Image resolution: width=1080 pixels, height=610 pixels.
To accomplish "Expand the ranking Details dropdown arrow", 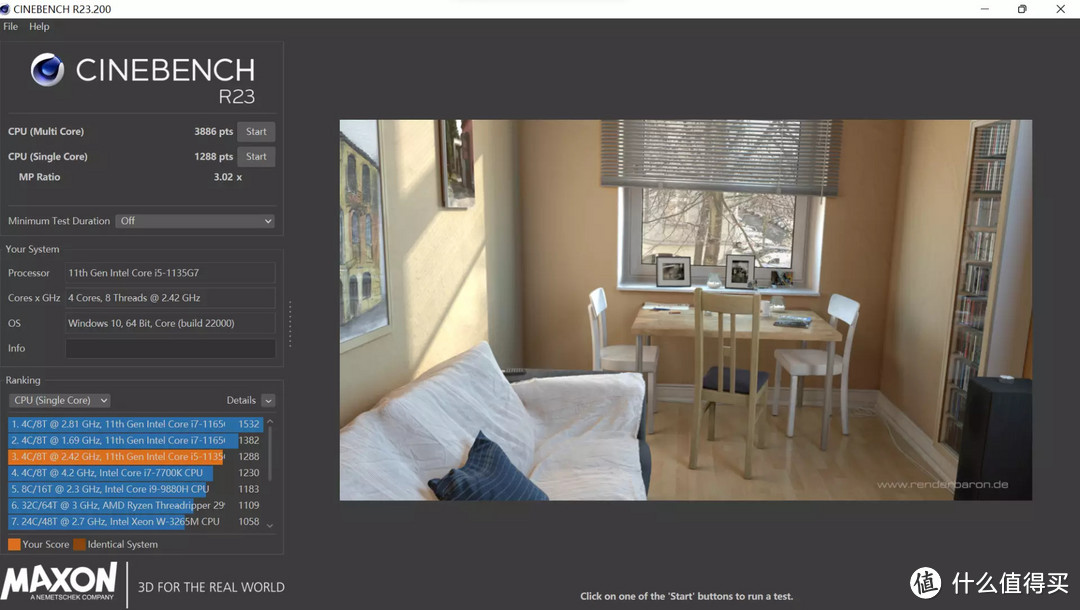I will point(269,401).
